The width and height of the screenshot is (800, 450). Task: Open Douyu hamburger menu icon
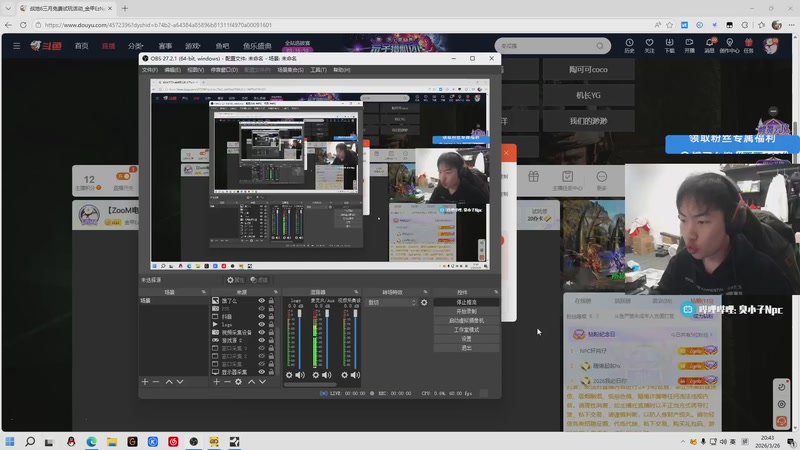16,46
